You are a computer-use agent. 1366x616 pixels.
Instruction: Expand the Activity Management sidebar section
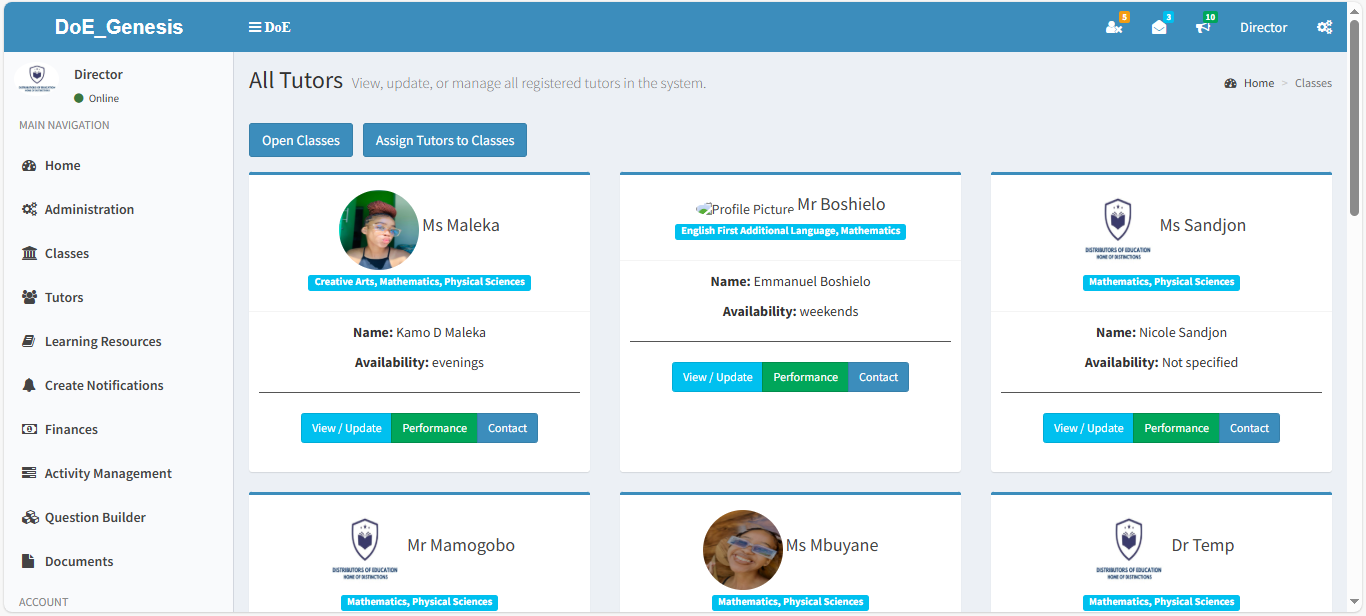[108, 474]
